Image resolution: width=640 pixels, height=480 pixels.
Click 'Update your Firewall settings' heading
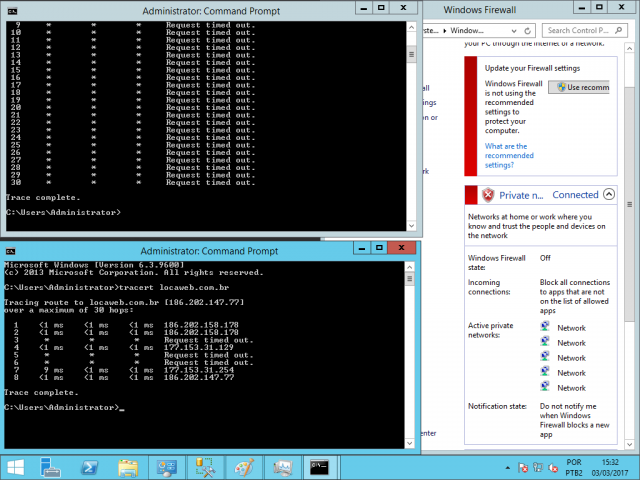coord(532,68)
